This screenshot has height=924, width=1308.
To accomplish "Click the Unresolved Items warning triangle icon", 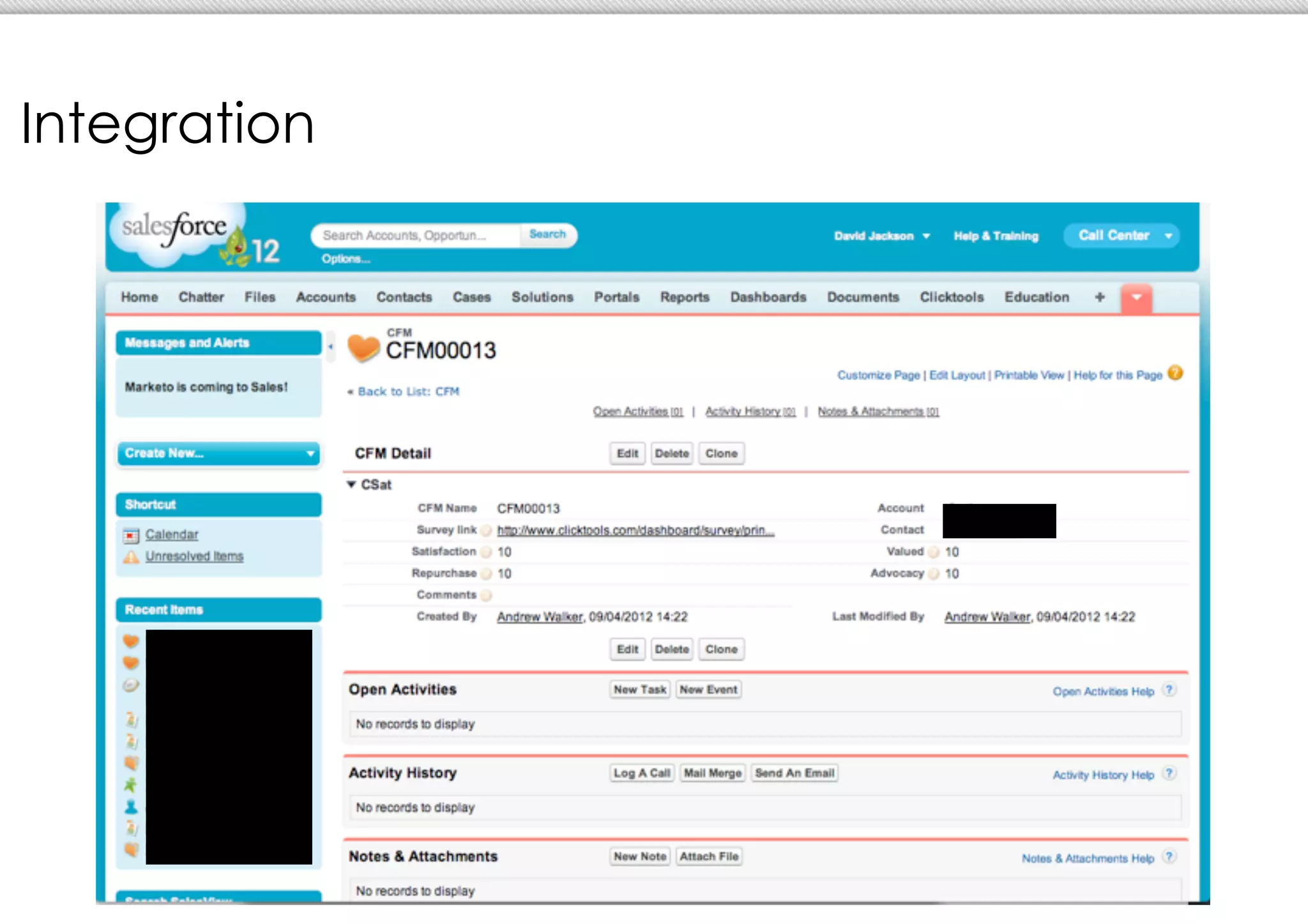I will coord(131,557).
